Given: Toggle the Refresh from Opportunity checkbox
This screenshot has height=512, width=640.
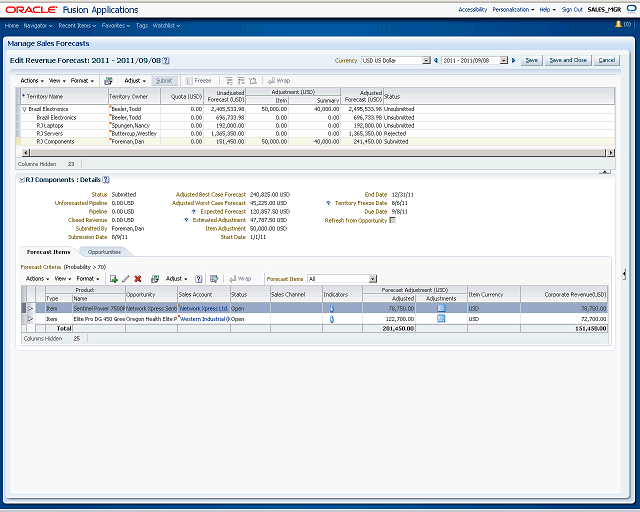Looking at the screenshot, I should [392, 220].
